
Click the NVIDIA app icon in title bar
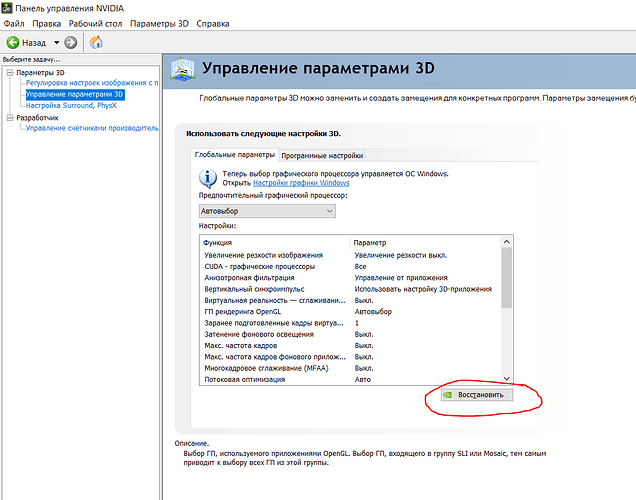(7, 8)
